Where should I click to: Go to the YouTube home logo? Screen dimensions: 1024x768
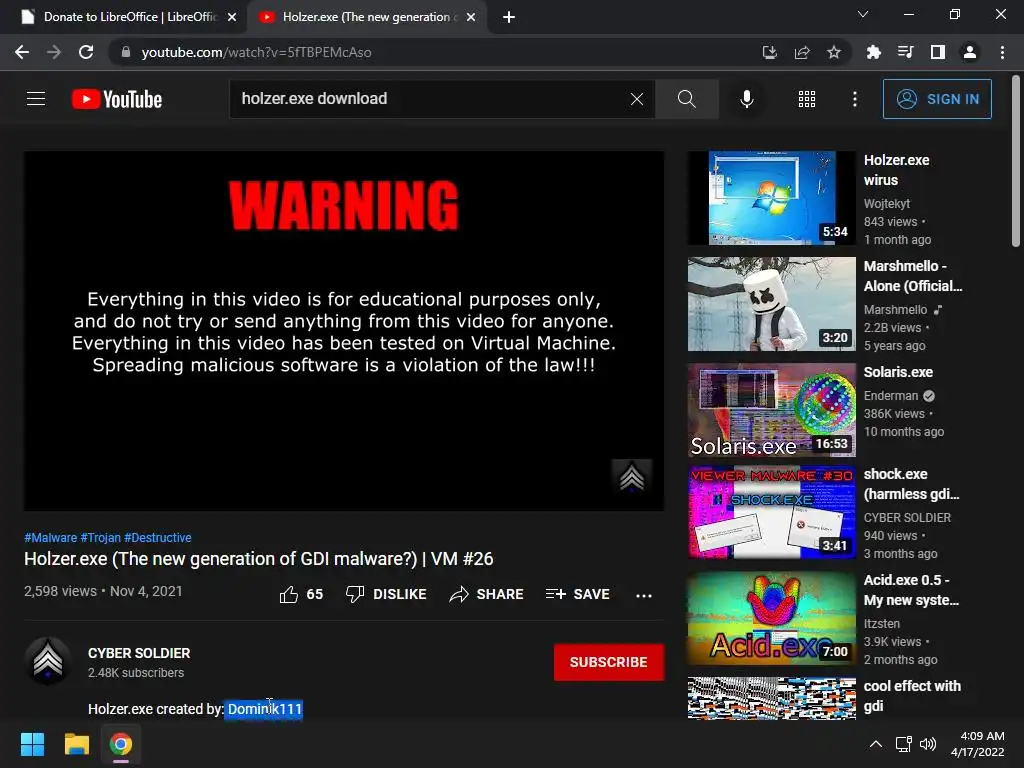click(x=117, y=99)
